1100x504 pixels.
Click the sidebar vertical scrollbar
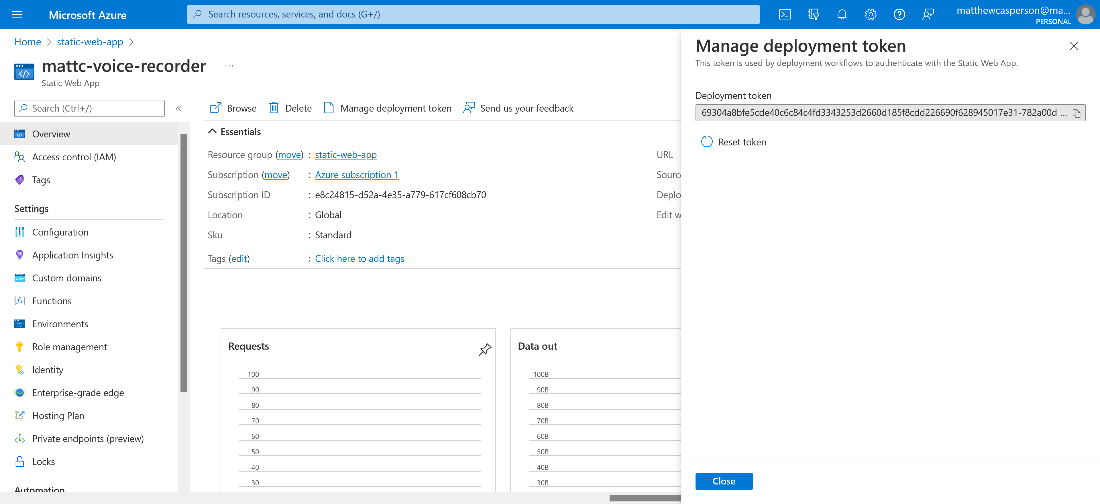point(184,263)
